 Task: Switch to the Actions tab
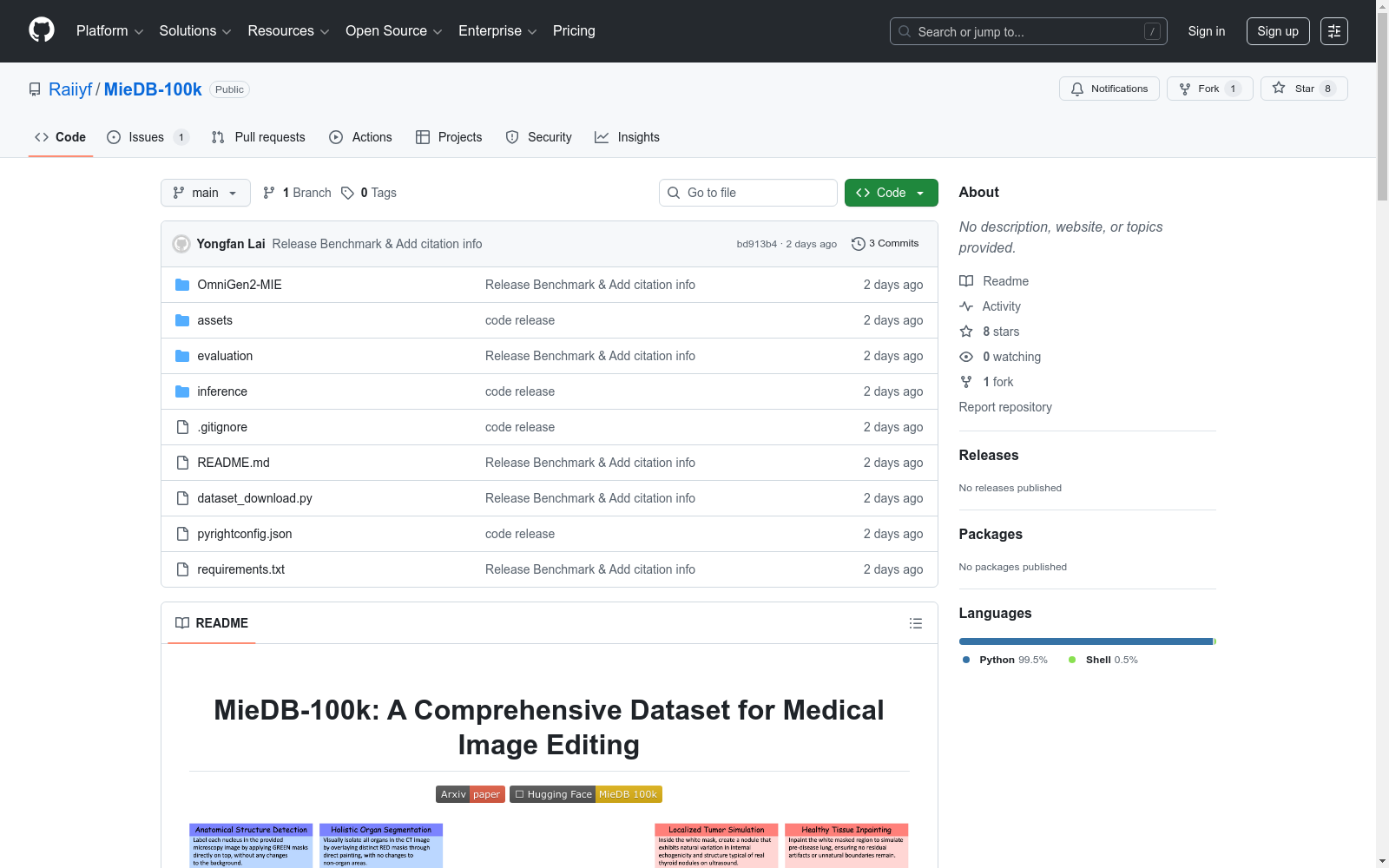[x=361, y=137]
